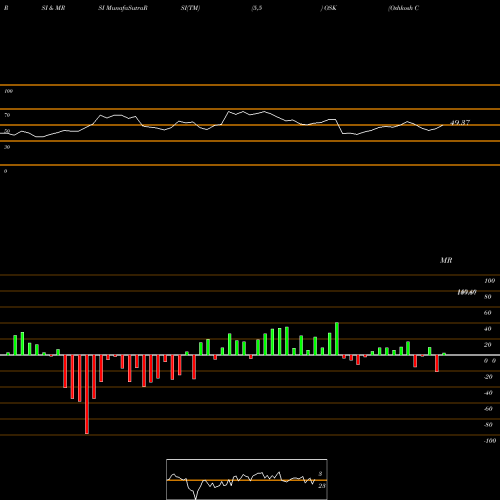Click the -80 label on MR axis
Viewport: 500px width, 500px height.
pos(488,425)
